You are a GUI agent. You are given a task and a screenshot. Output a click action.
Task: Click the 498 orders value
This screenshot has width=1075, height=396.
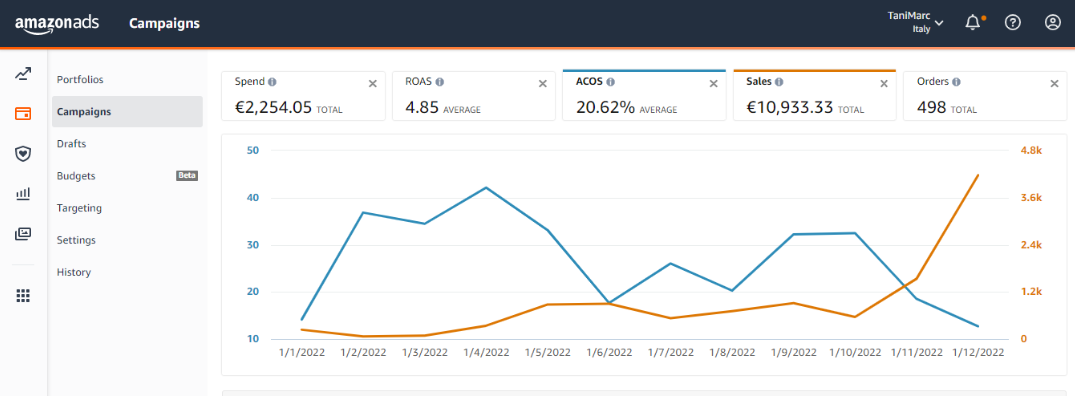(x=931, y=107)
